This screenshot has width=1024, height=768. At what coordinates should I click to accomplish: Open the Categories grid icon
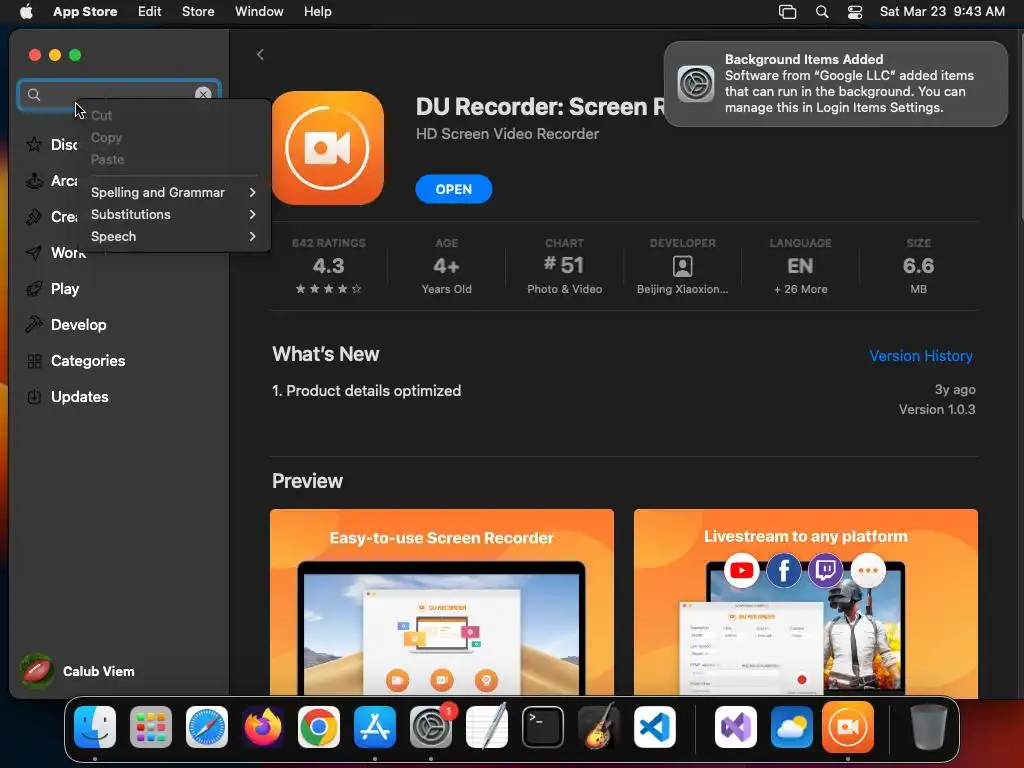[x=34, y=360]
